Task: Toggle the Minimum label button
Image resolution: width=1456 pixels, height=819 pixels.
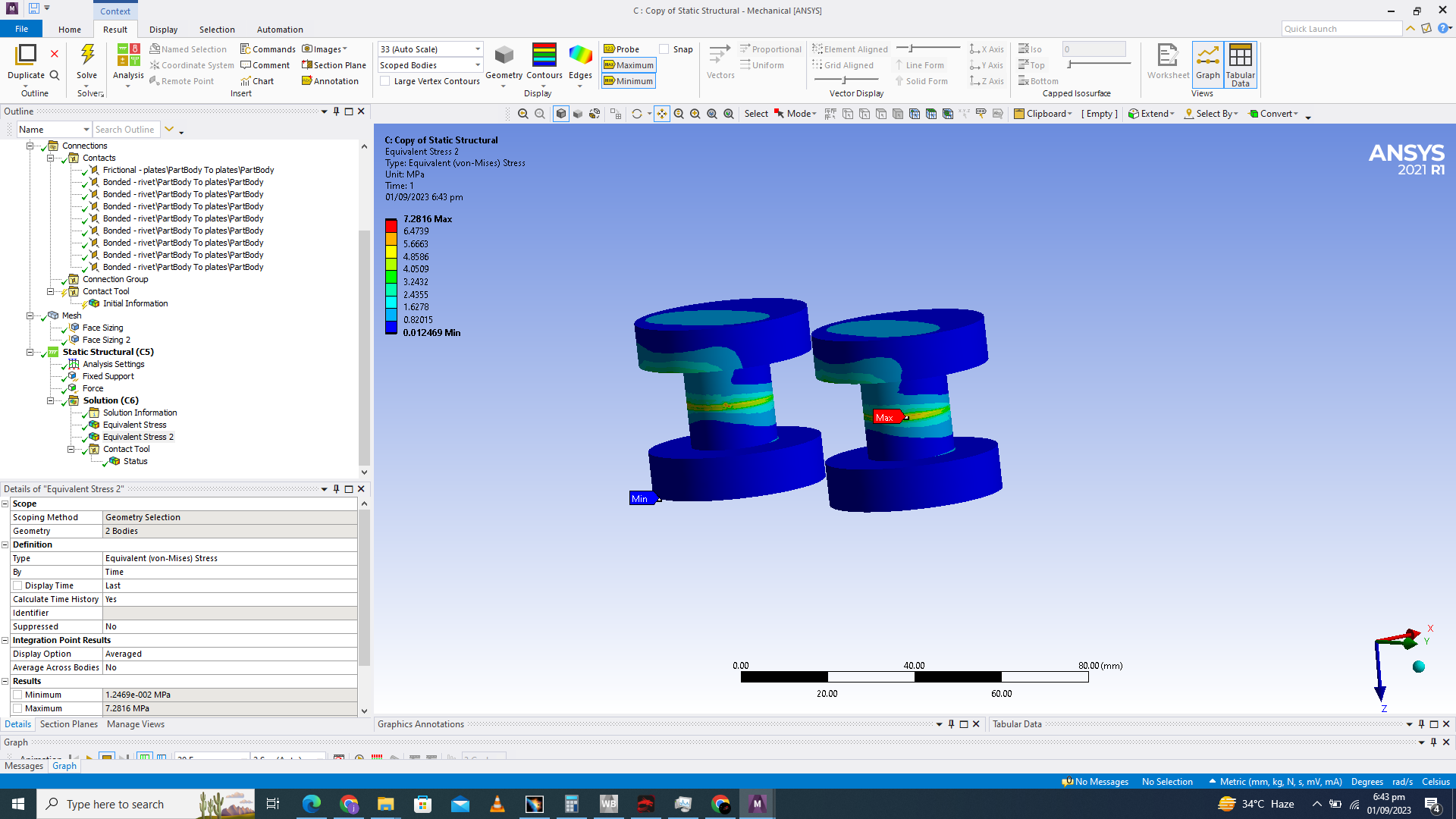Action: tap(629, 81)
